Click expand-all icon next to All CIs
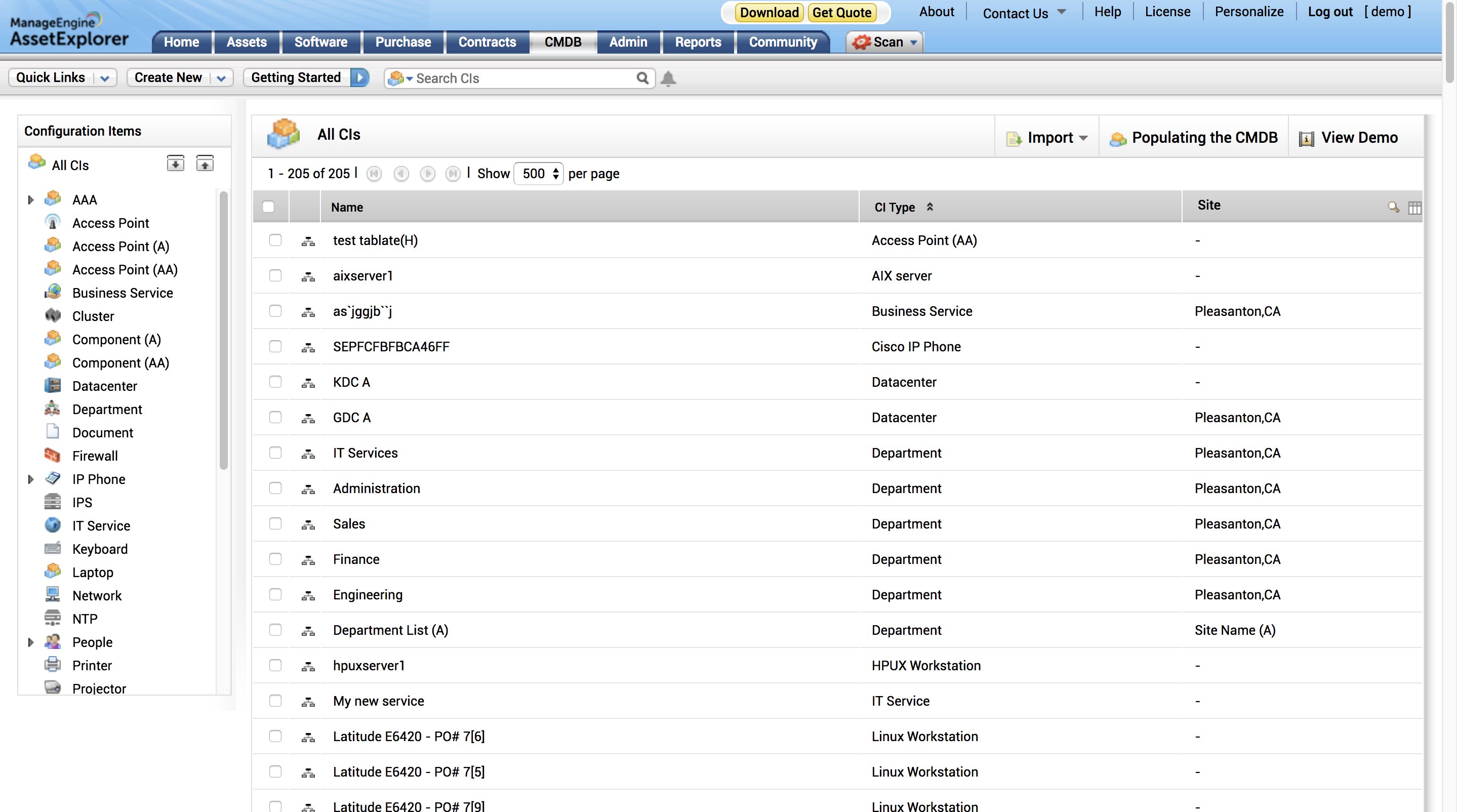Image resolution: width=1457 pixels, height=812 pixels. (x=175, y=164)
